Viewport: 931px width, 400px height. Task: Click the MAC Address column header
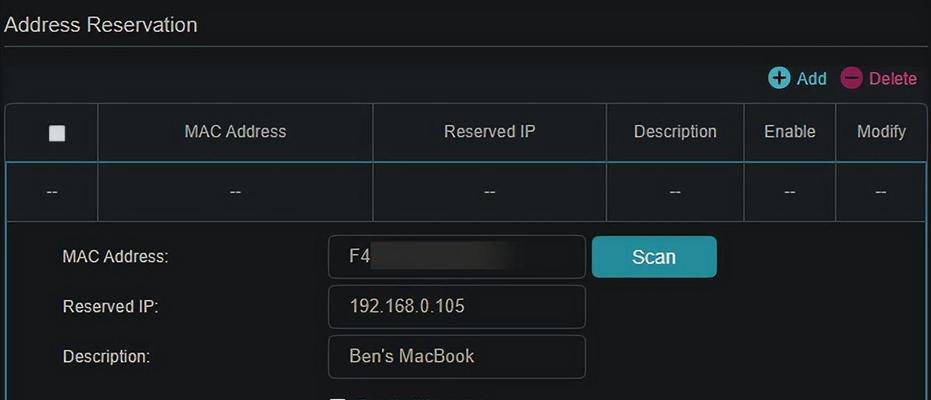[235, 131]
